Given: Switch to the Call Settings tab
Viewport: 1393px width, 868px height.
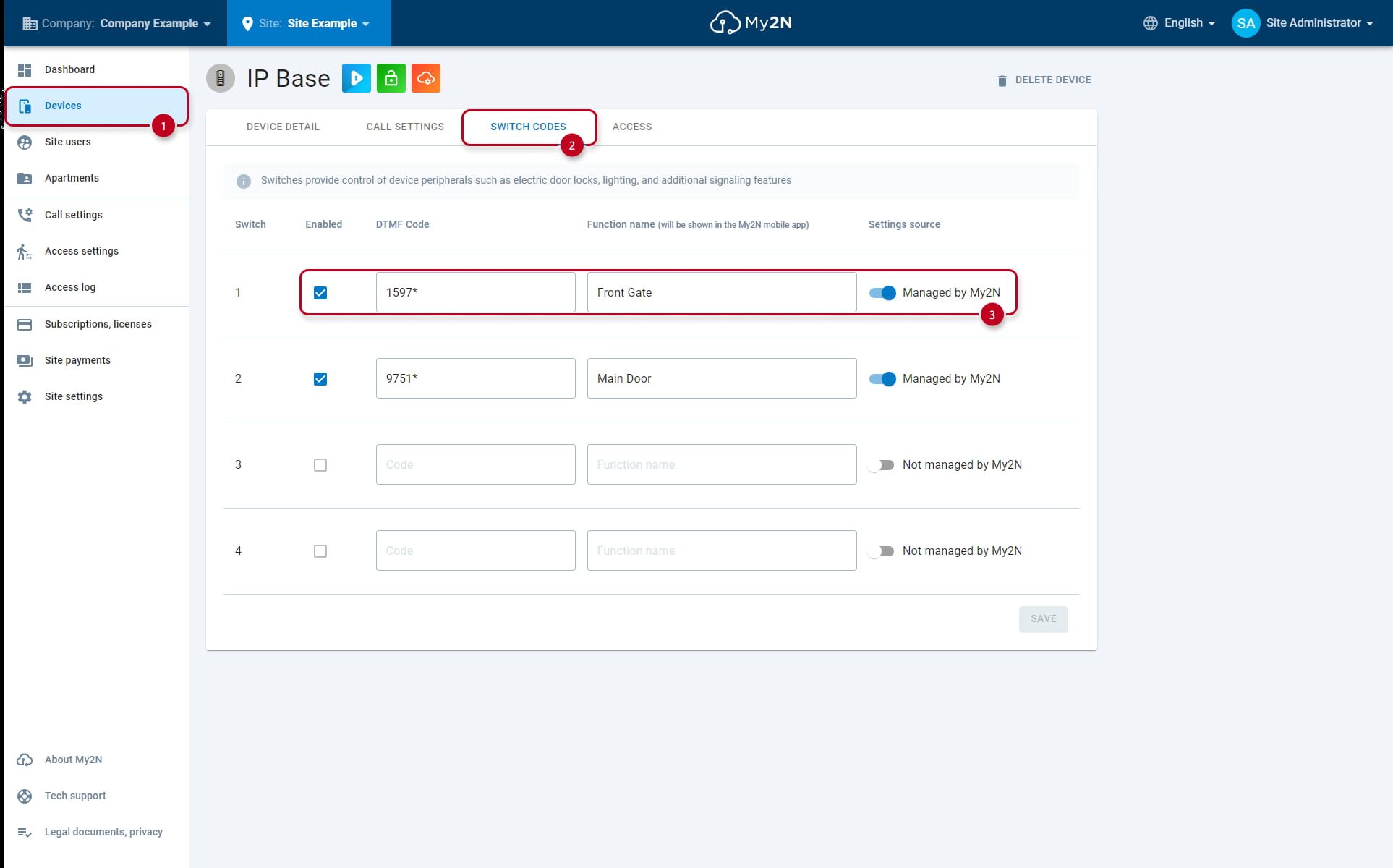Looking at the screenshot, I should click(405, 127).
